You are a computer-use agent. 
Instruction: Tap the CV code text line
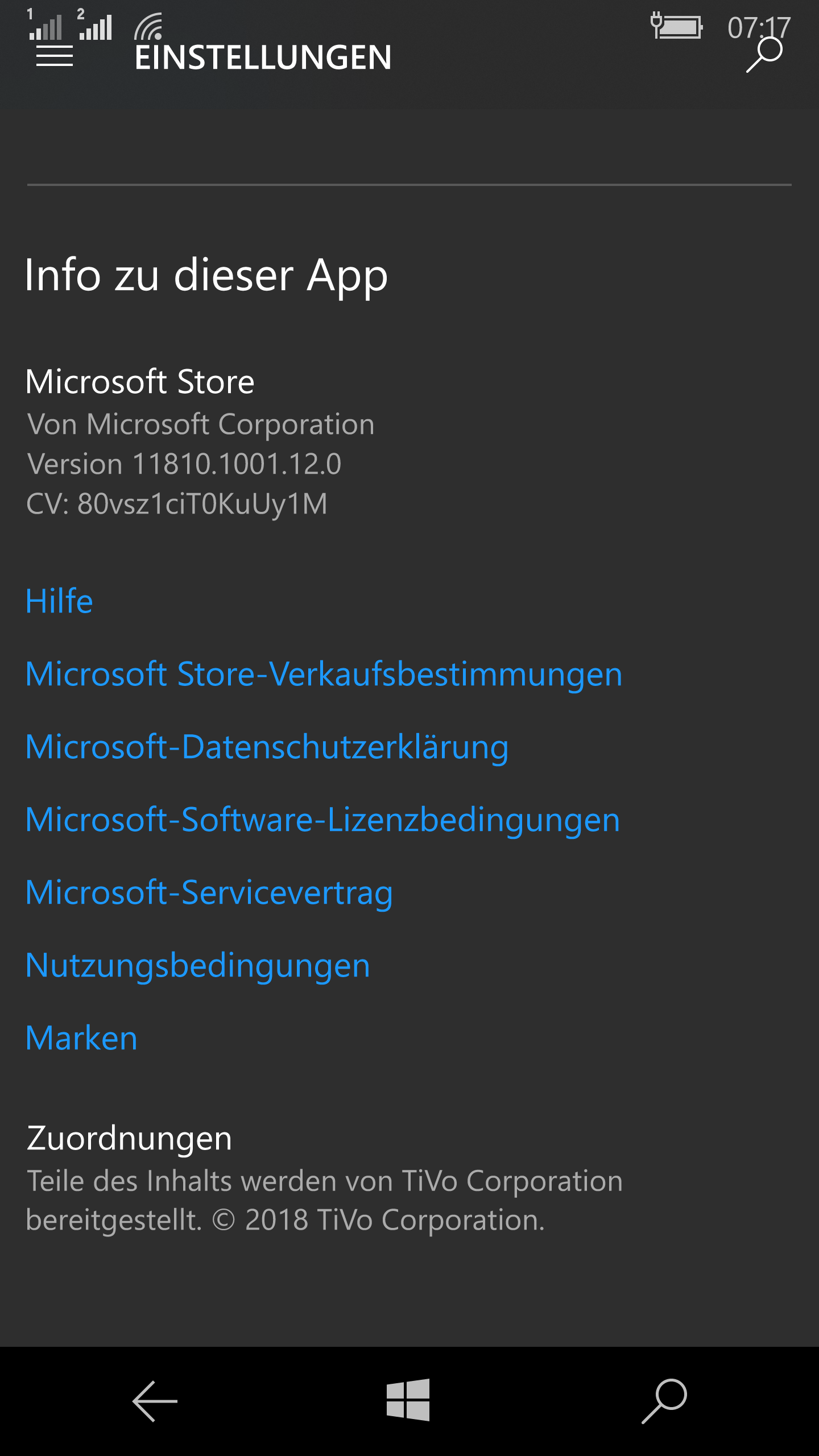[x=177, y=504]
